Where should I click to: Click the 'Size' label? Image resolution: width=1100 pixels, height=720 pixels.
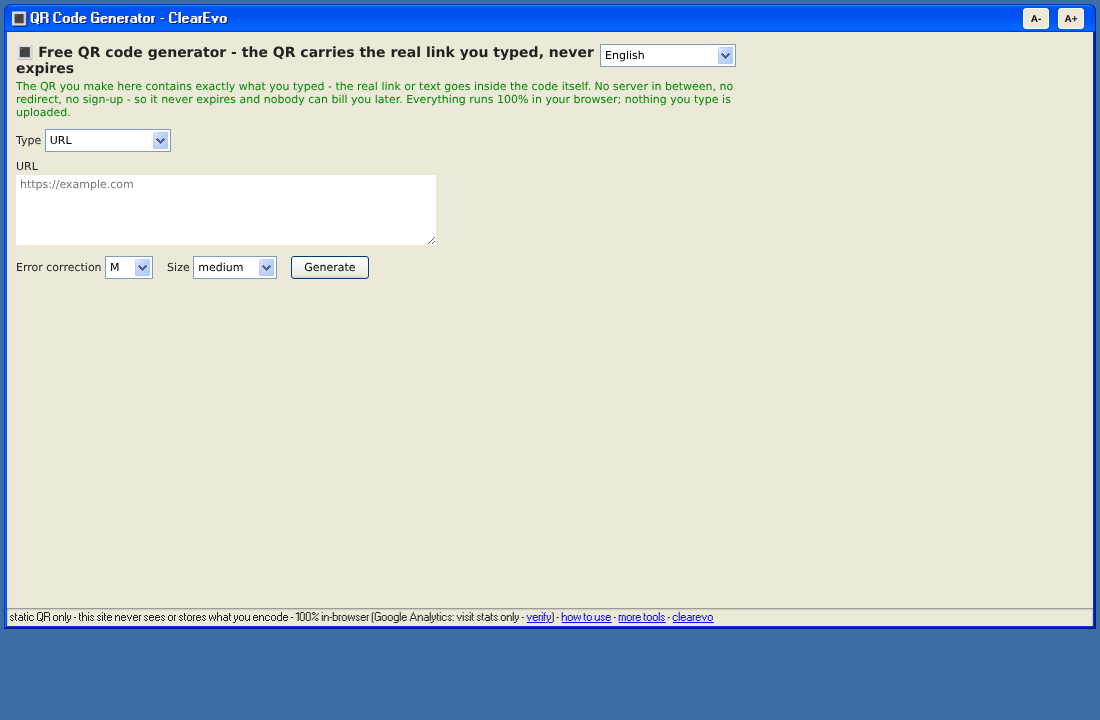(178, 267)
